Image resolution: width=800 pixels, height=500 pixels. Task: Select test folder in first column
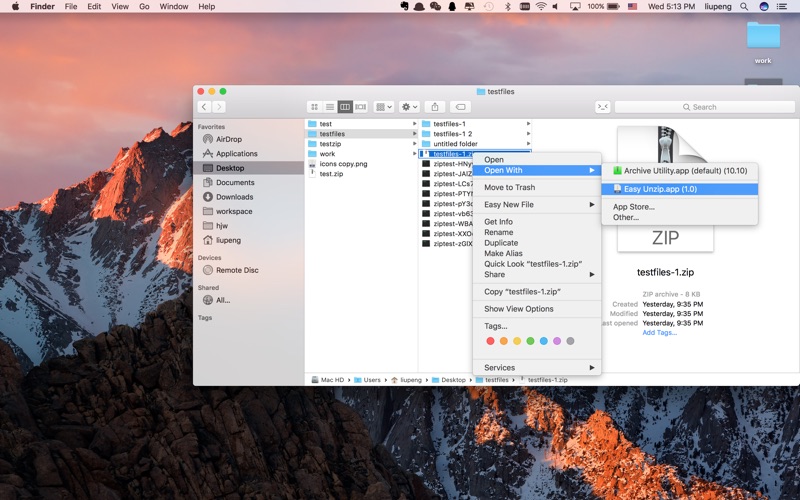coord(362,124)
